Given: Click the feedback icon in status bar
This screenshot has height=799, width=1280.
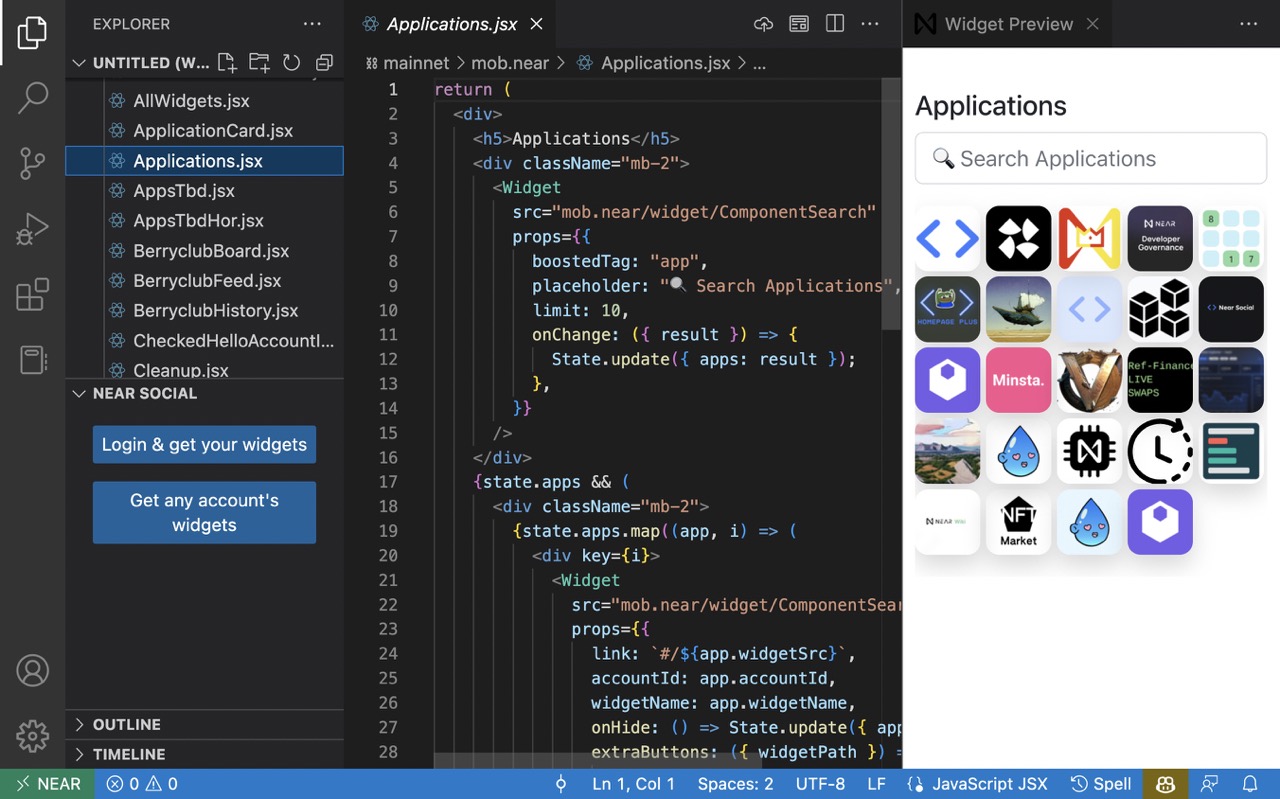Looking at the screenshot, I should [1210, 784].
